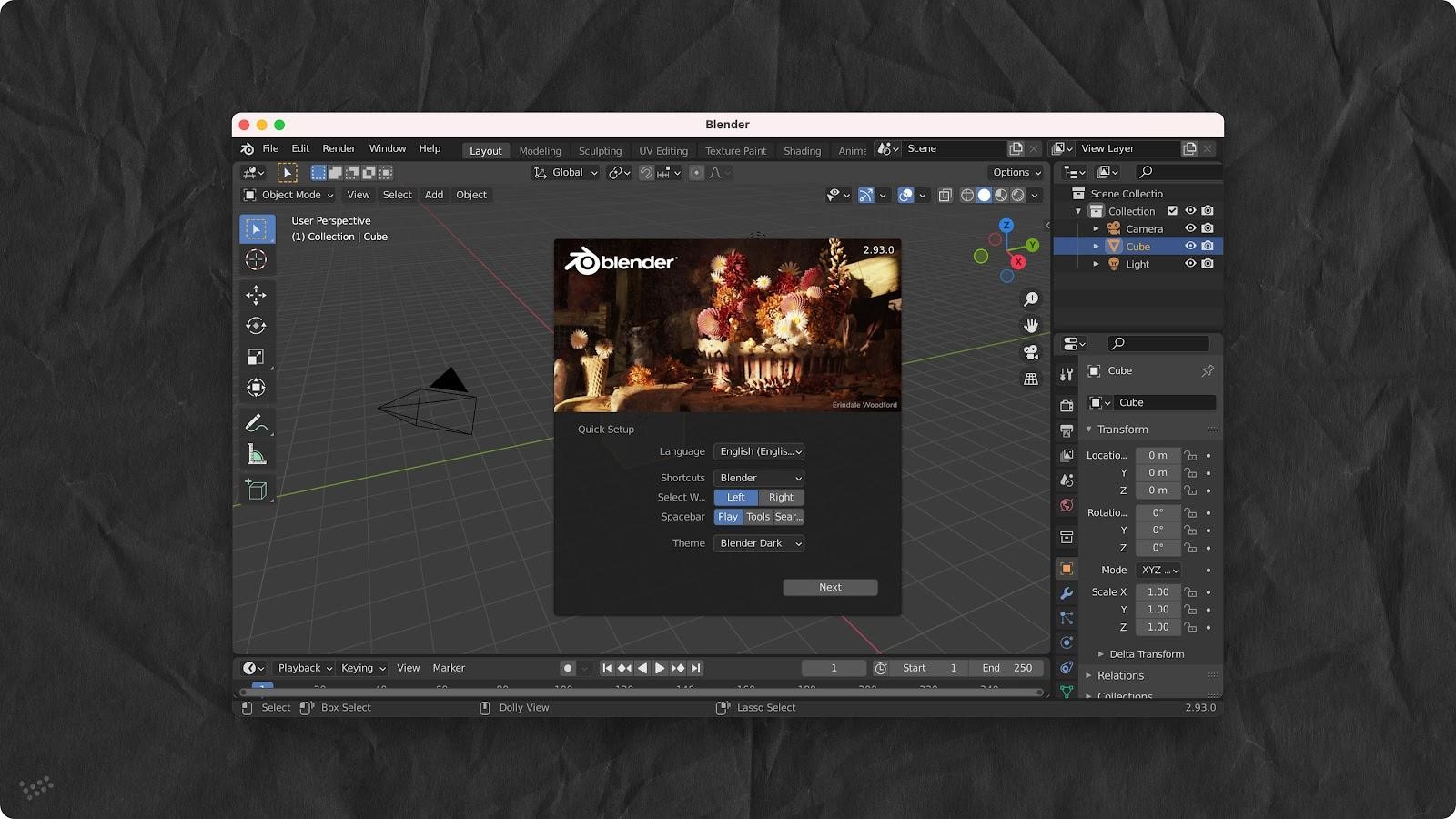Screen dimensions: 1456x819
Task: Select the Cursor tool in the left toolbar
Action: pos(256,259)
